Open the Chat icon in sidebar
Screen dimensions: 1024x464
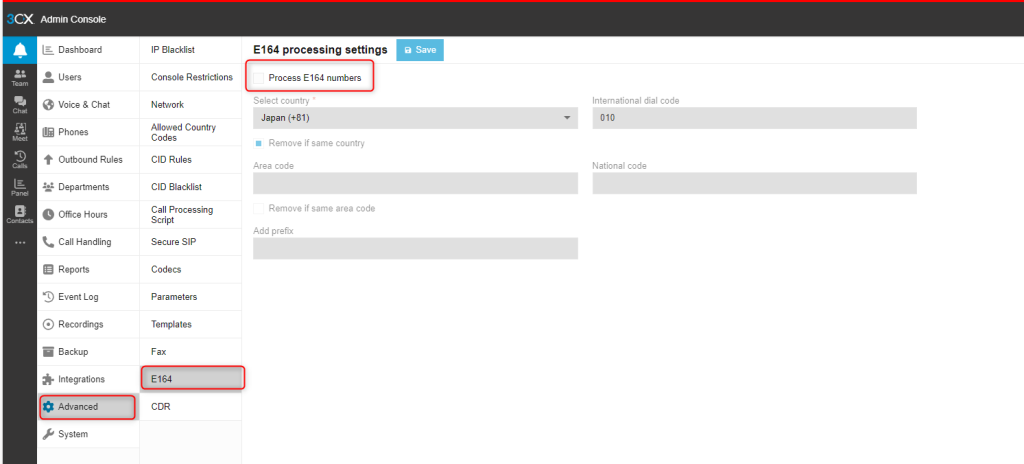tap(20, 104)
